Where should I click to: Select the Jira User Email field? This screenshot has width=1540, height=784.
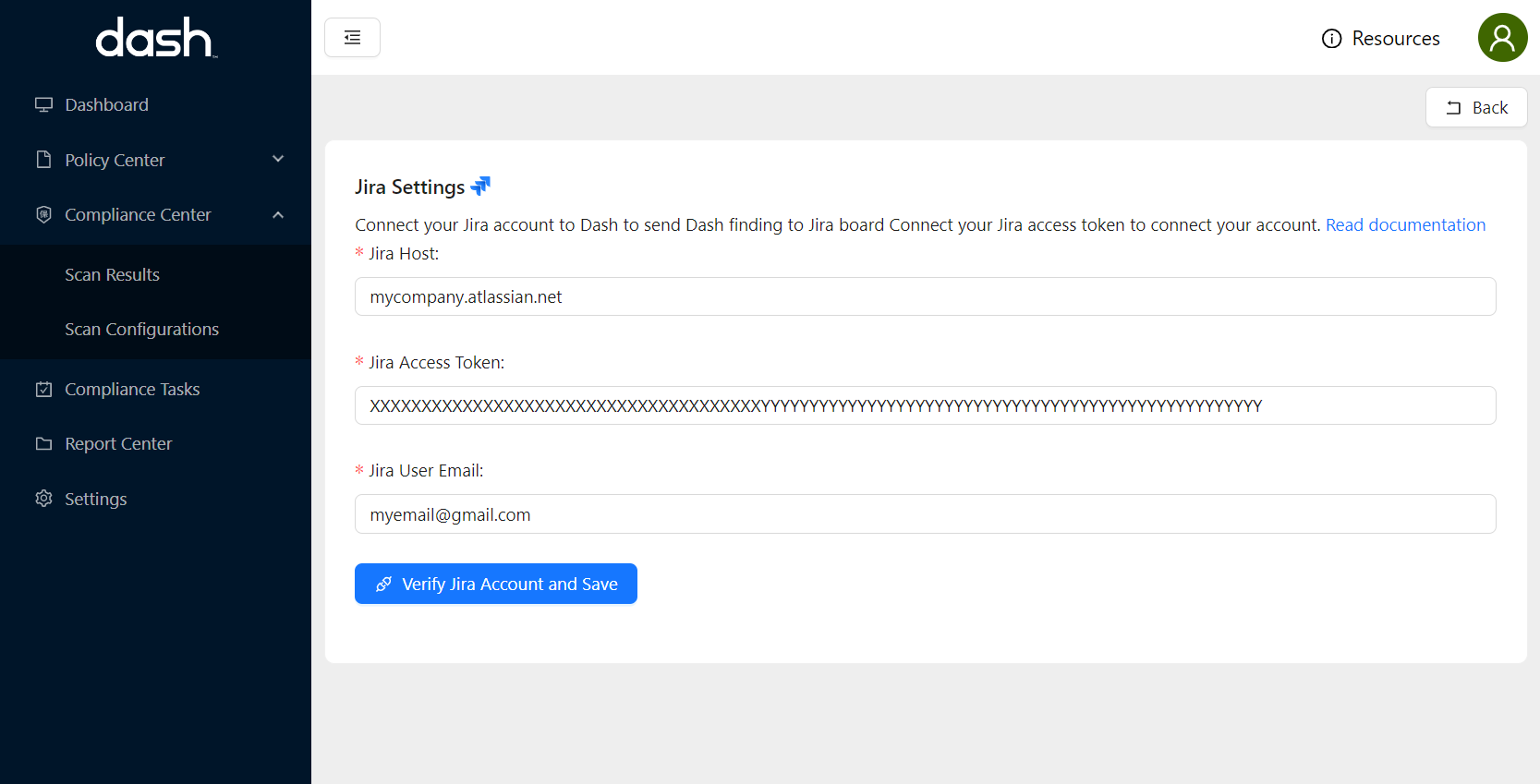[x=924, y=515]
